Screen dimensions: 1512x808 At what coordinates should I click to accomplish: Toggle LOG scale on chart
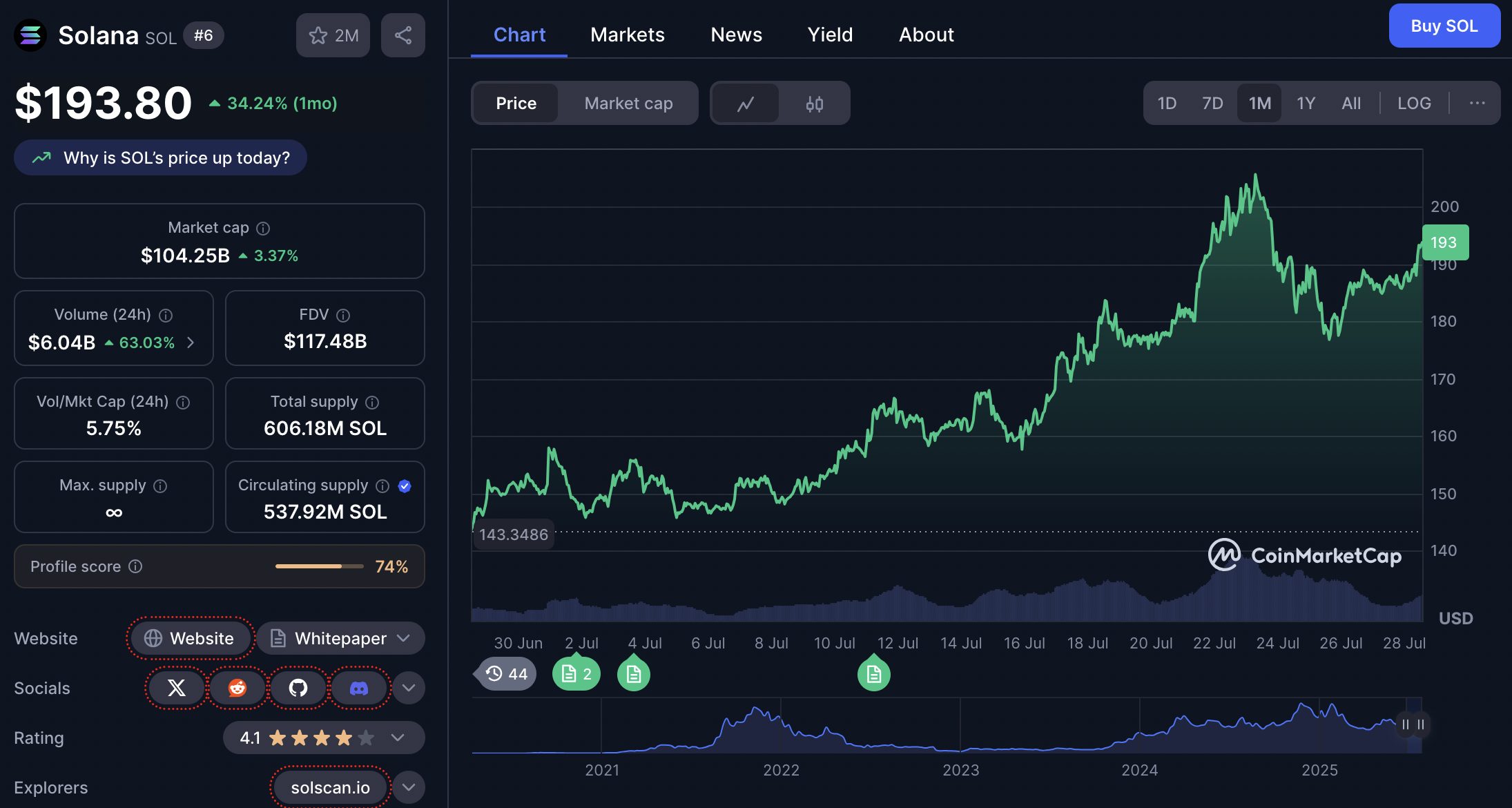(1414, 104)
